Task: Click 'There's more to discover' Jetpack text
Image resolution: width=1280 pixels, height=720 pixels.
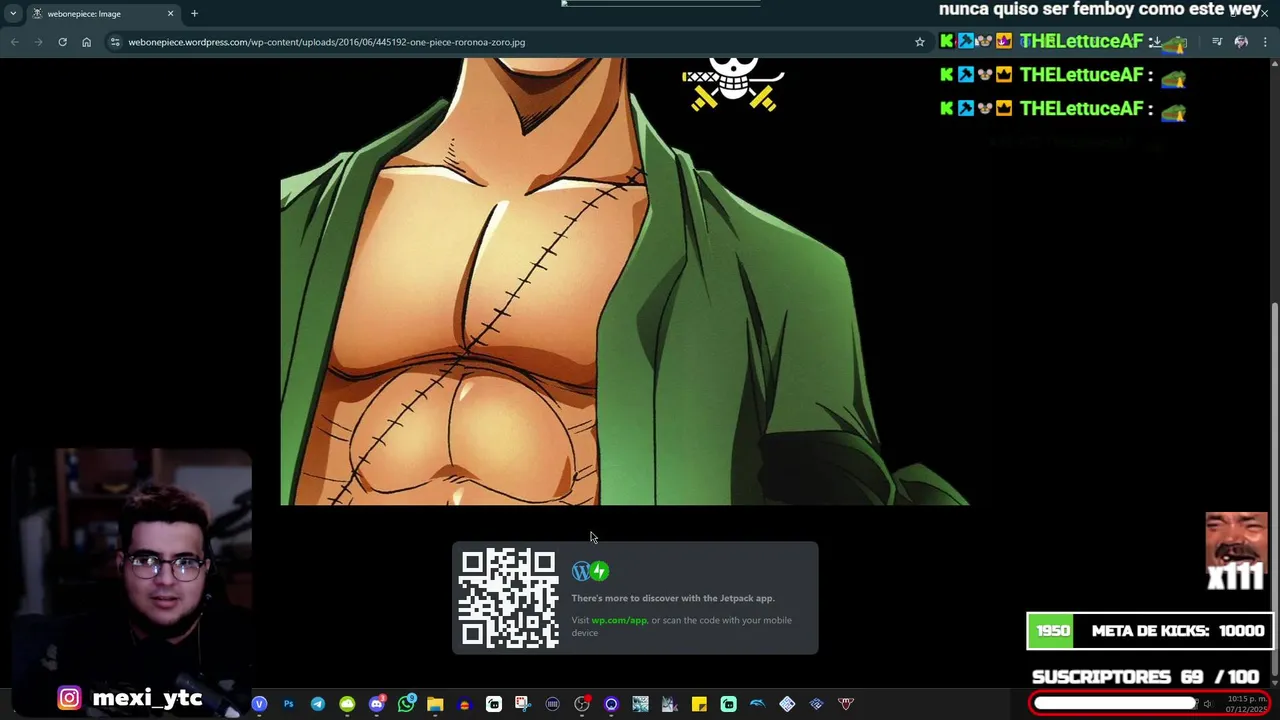Action: click(673, 598)
